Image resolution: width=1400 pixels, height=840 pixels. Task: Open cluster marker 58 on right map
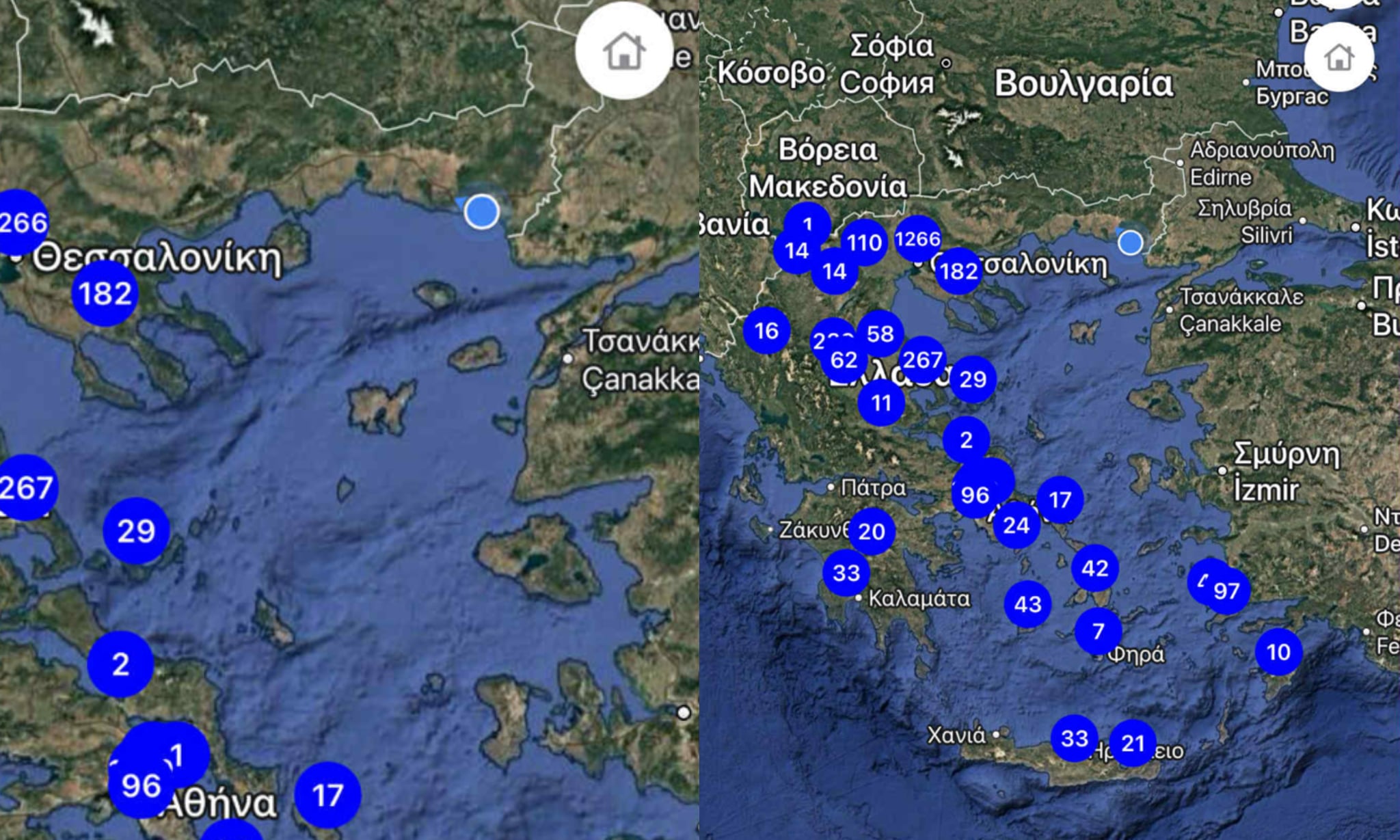click(880, 333)
